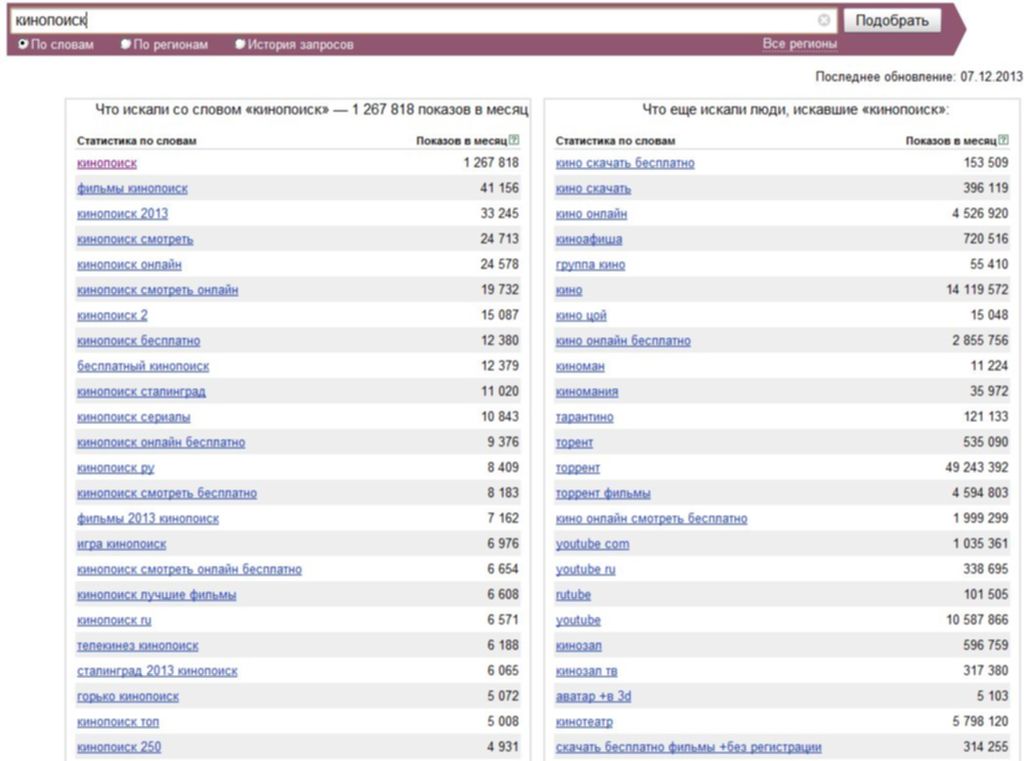This screenshot has width=1024, height=761.
Task: Open the 'кинопоиск онлайн' link
Action: 129,265
